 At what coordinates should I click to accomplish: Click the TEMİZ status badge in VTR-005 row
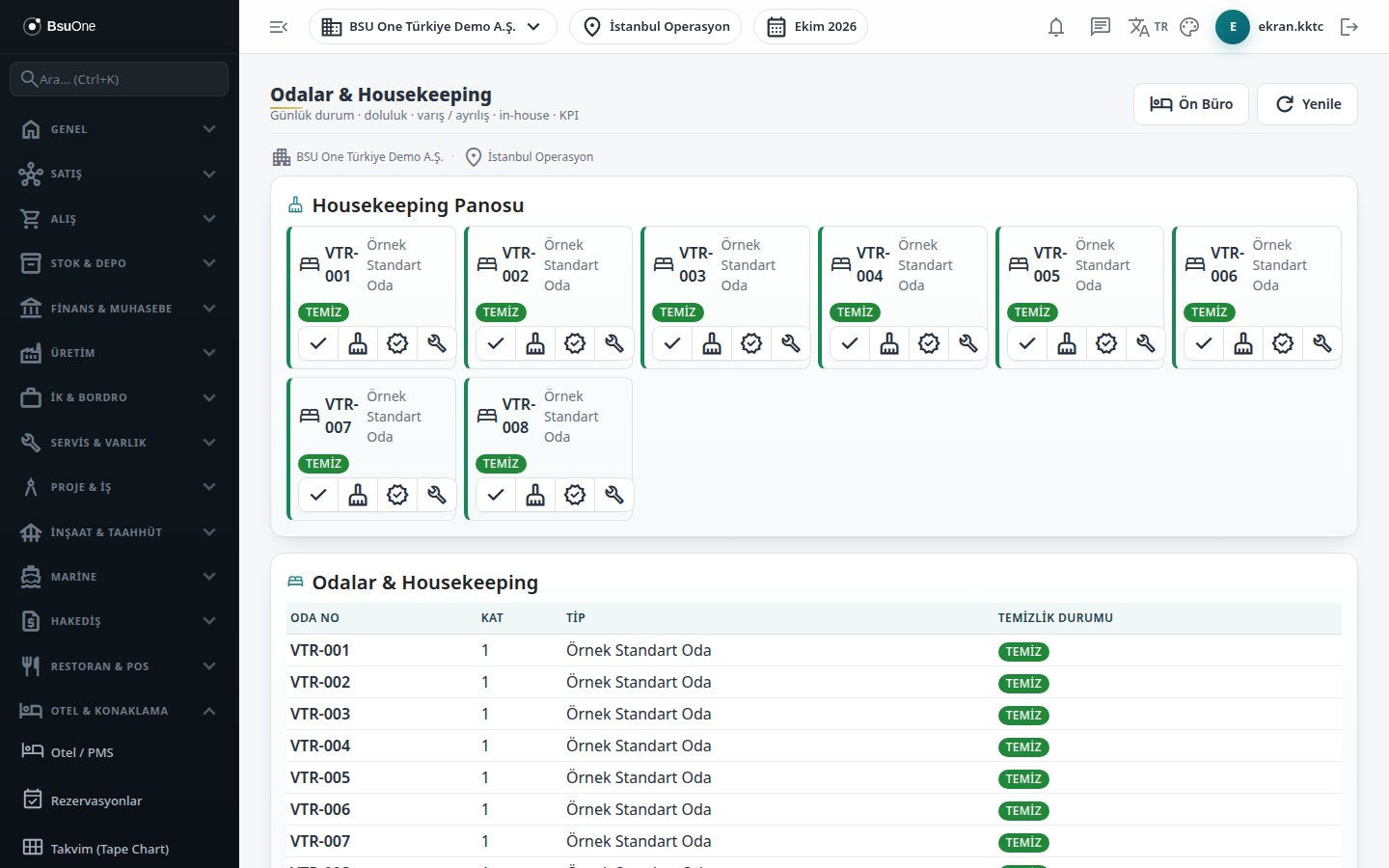1023,779
